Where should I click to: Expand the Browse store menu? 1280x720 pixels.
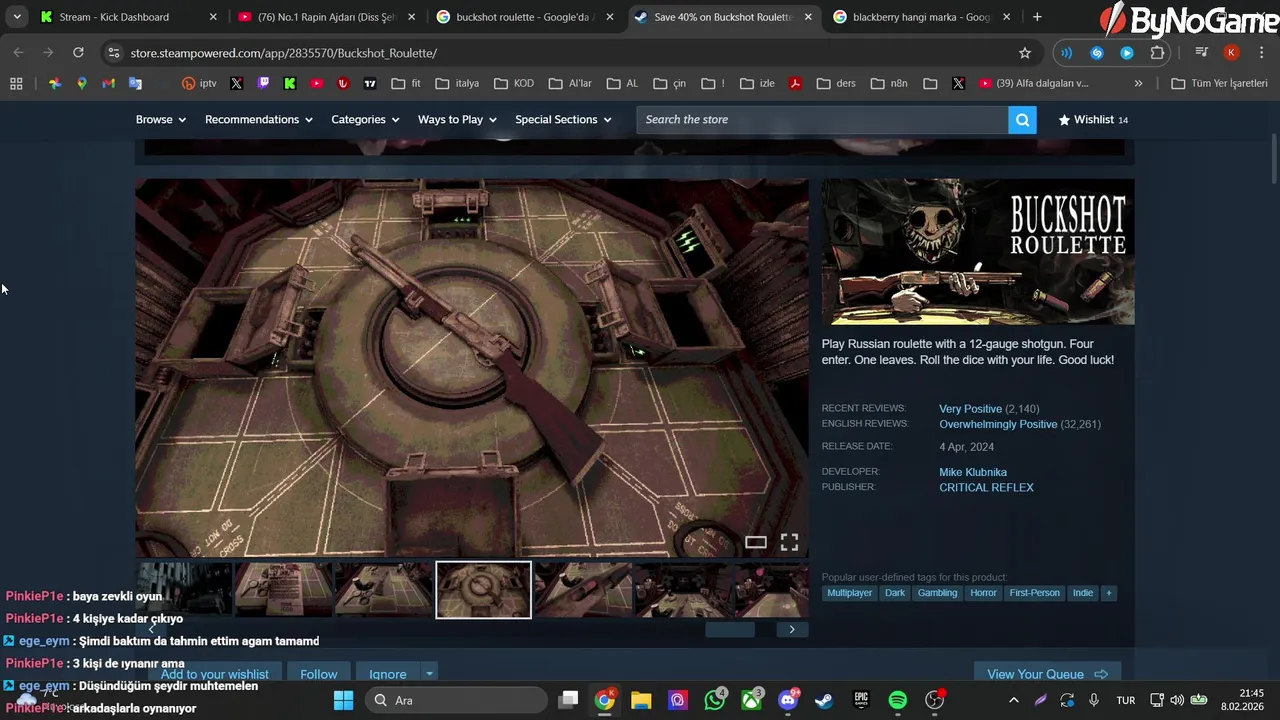coord(161,120)
